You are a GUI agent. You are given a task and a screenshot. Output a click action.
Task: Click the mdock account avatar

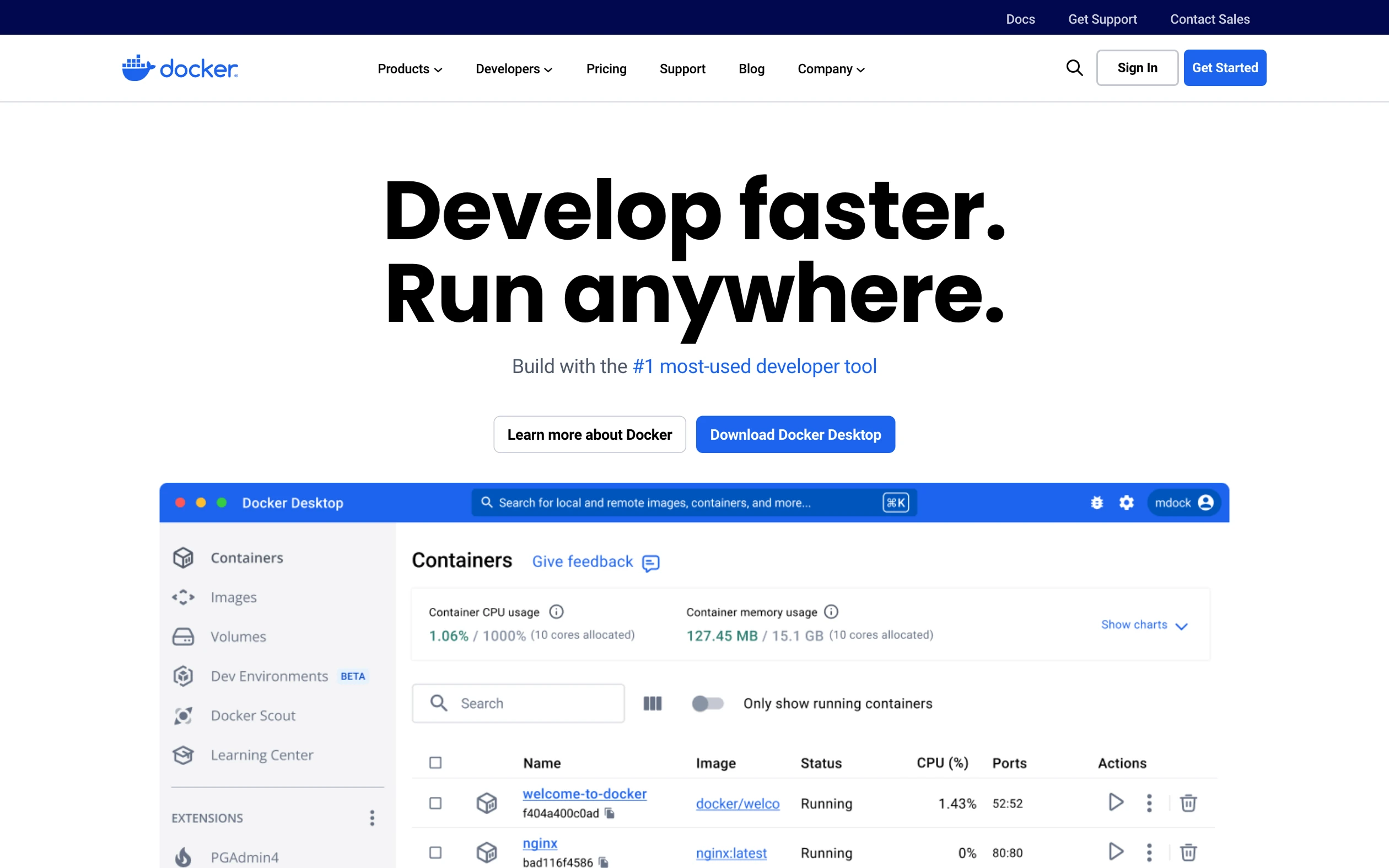pyautogui.click(x=1206, y=503)
